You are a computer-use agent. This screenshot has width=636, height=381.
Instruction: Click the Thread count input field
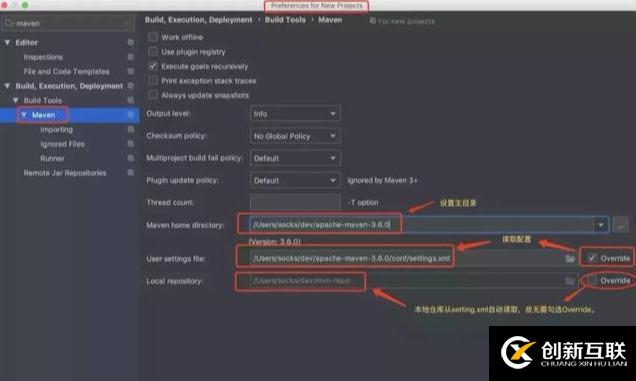coord(295,202)
